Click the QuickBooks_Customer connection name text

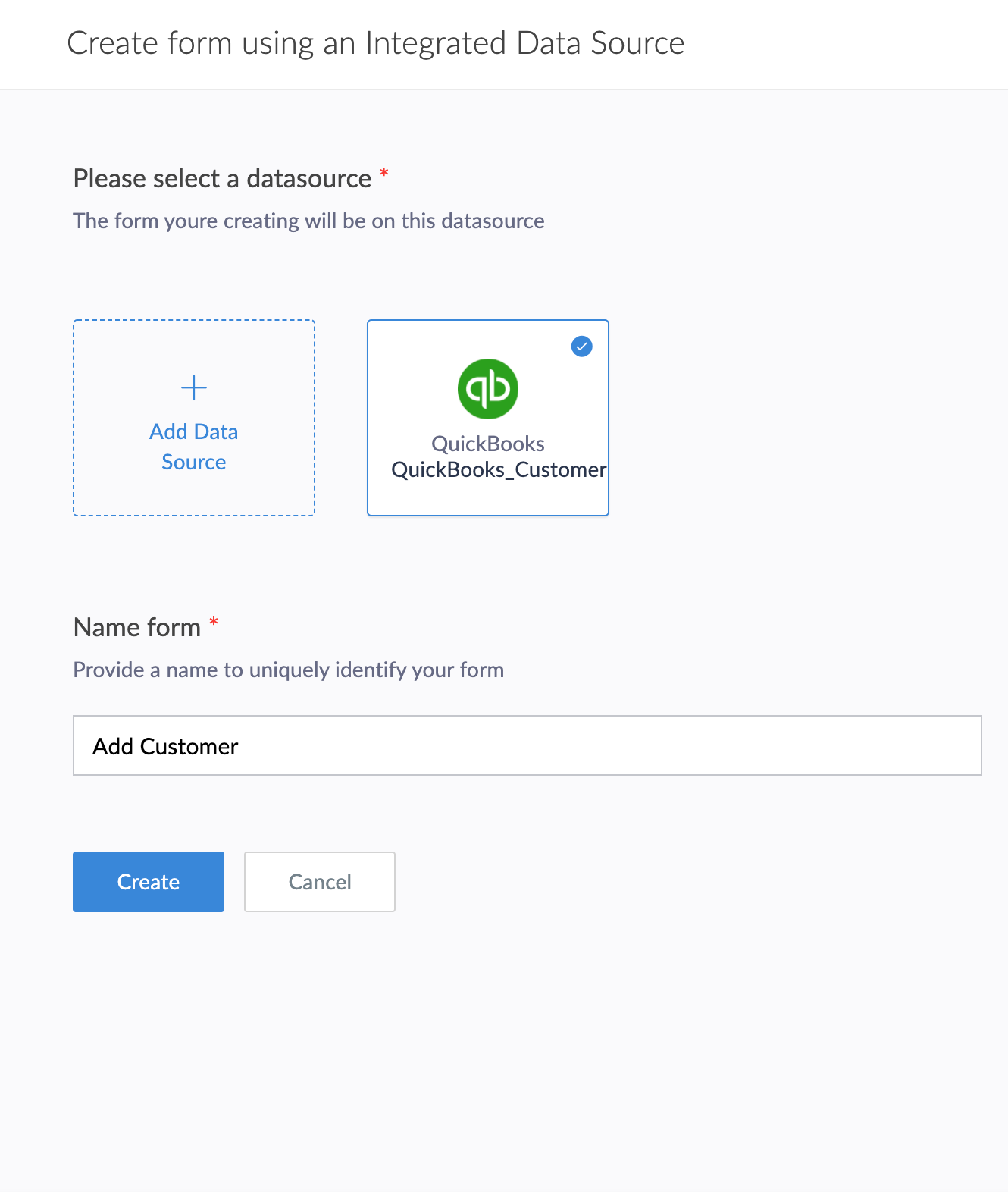click(x=498, y=470)
